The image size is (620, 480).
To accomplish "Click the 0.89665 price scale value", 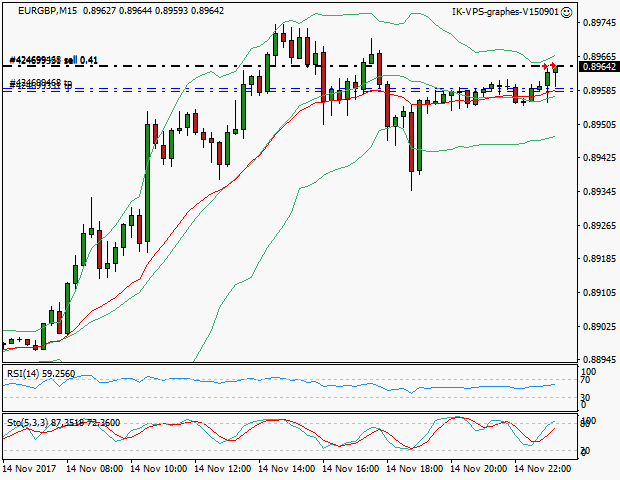I will [x=599, y=57].
